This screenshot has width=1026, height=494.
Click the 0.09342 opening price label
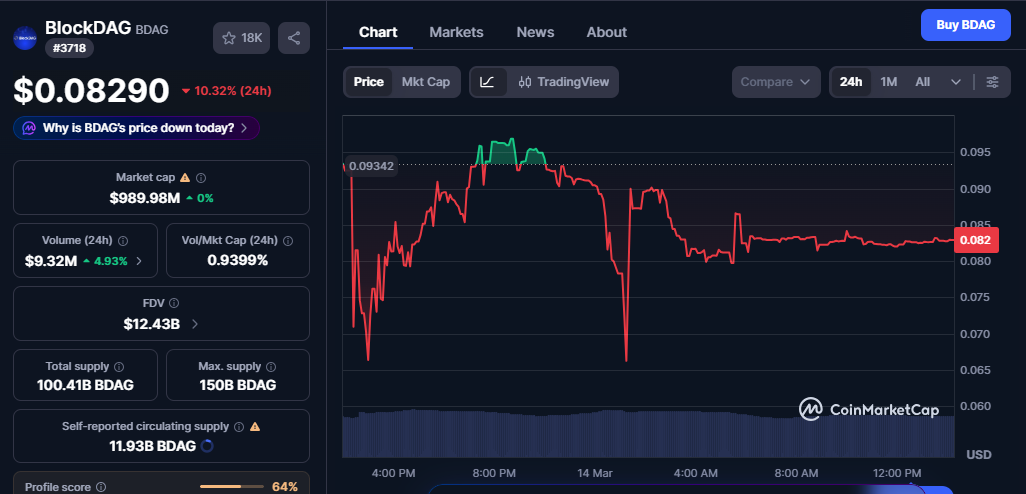pyautogui.click(x=371, y=166)
